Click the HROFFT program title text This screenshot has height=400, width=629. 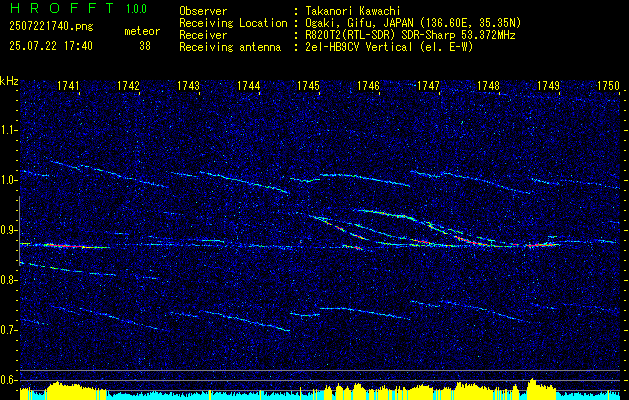tap(62, 8)
